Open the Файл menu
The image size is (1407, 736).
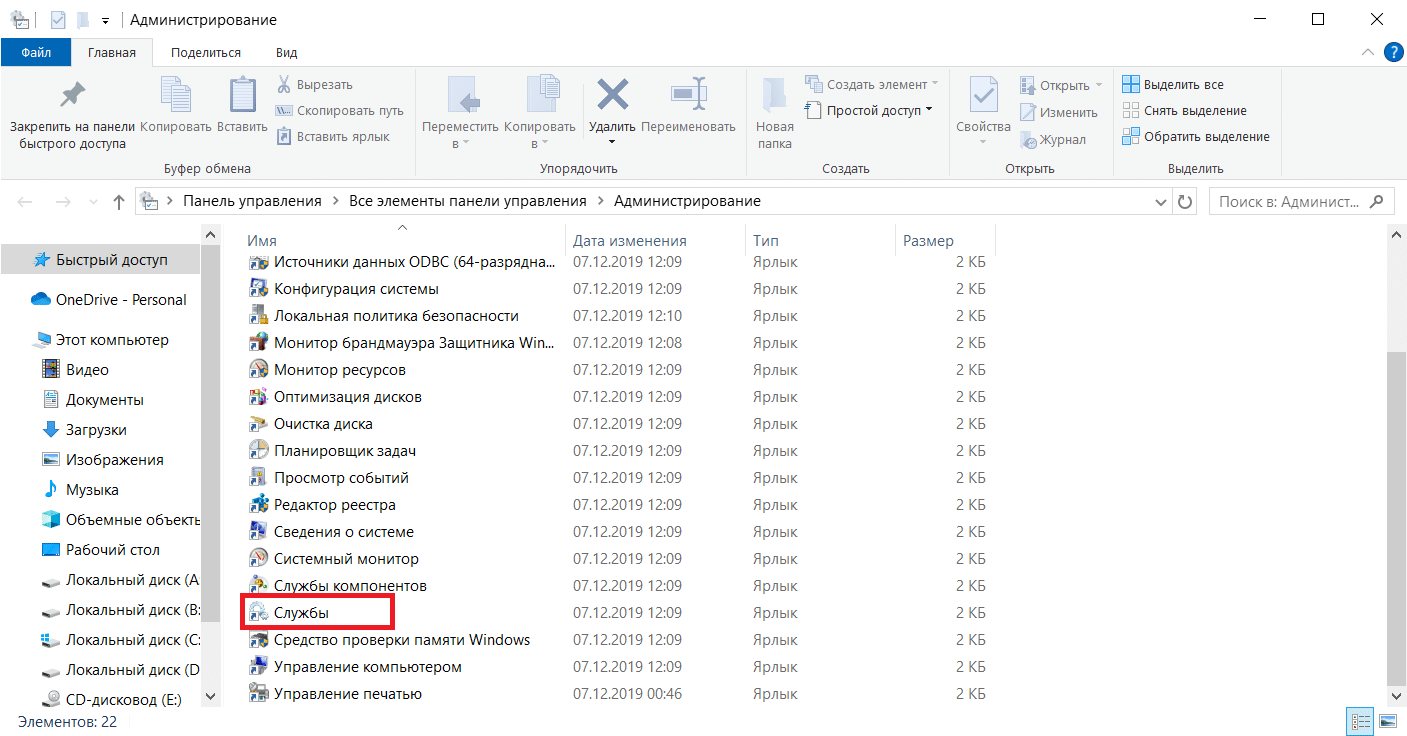coord(36,52)
